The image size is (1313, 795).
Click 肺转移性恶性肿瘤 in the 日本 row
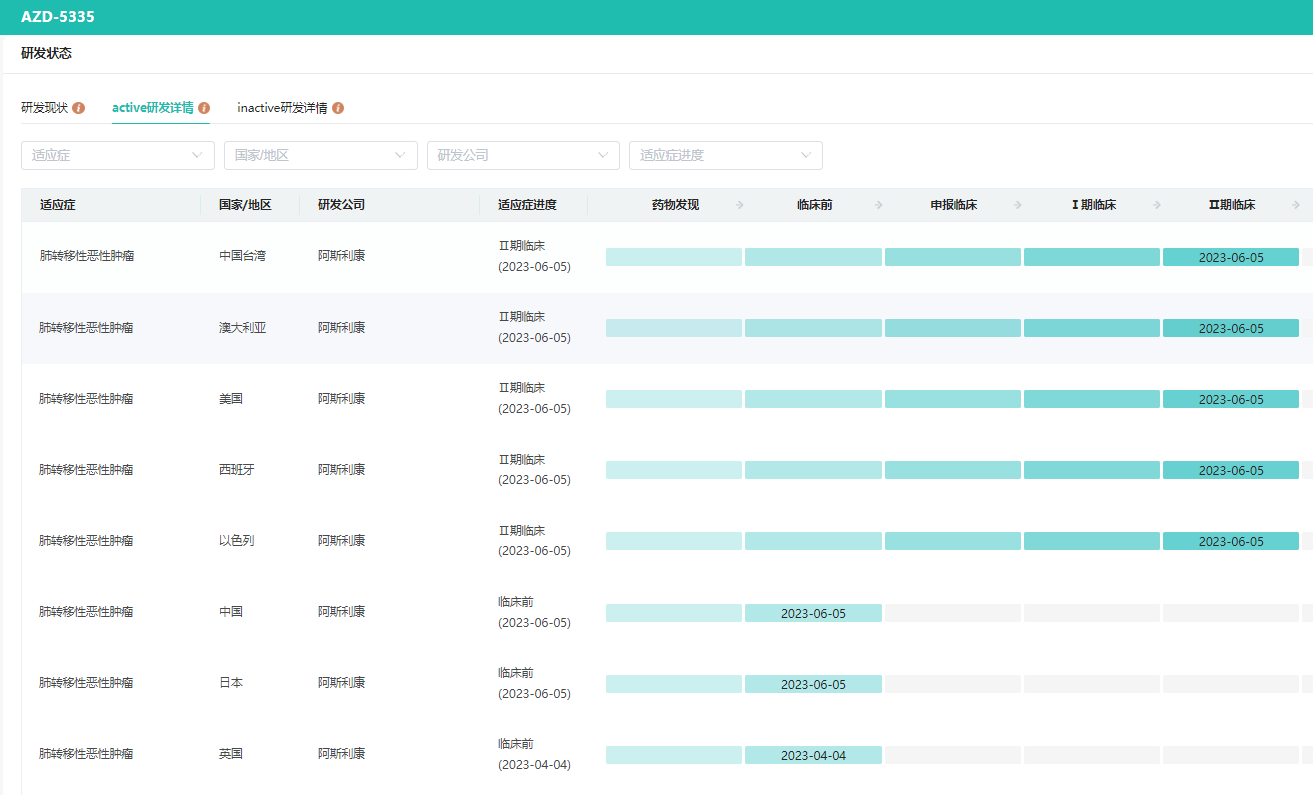(x=86, y=683)
